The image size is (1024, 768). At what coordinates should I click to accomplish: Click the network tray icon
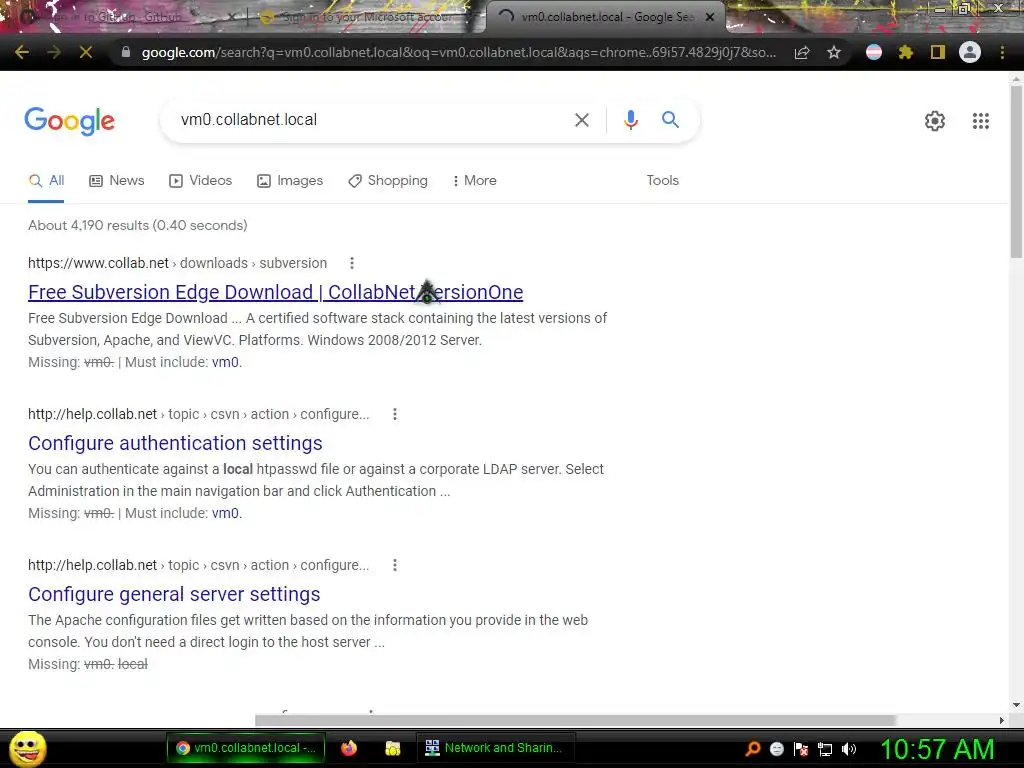(x=825, y=749)
